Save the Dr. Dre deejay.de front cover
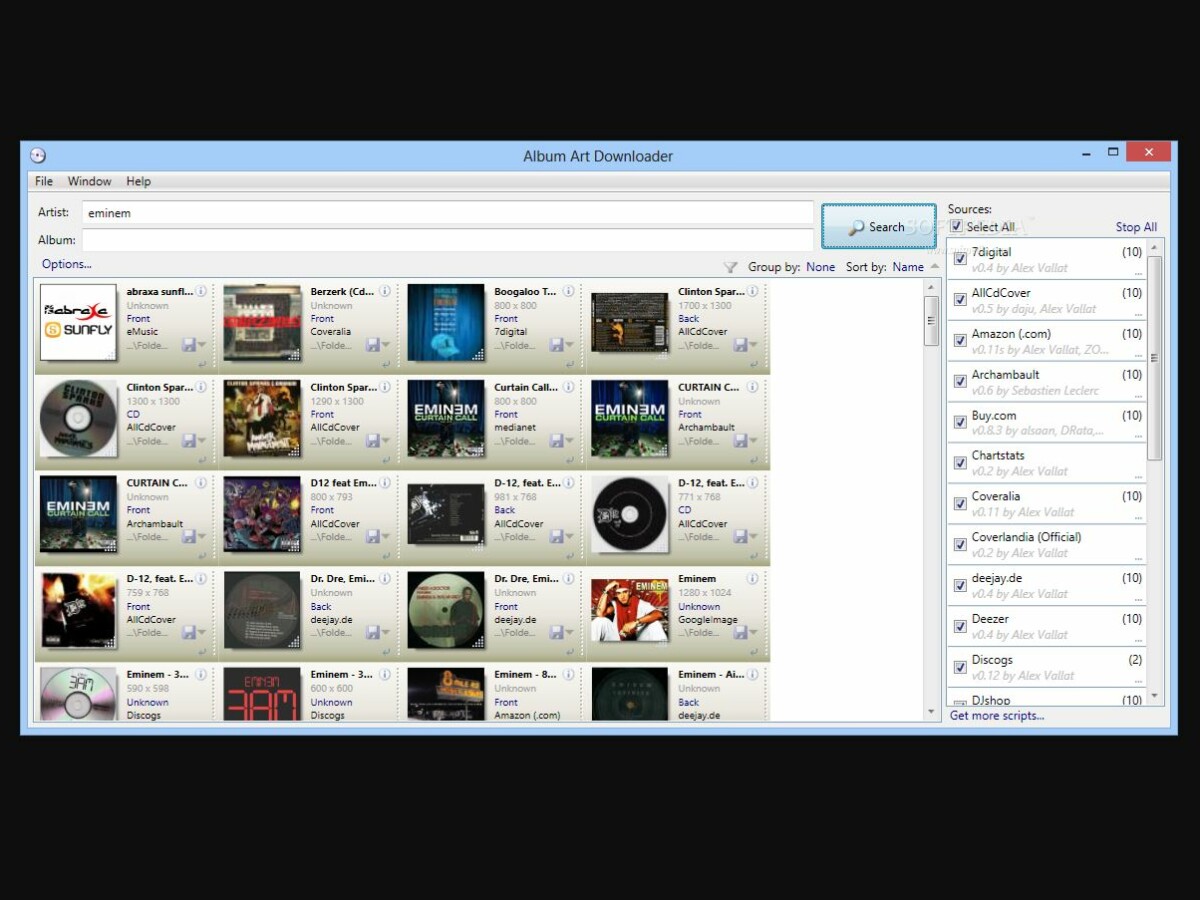The height and width of the screenshot is (900, 1200). click(x=556, y=633)
